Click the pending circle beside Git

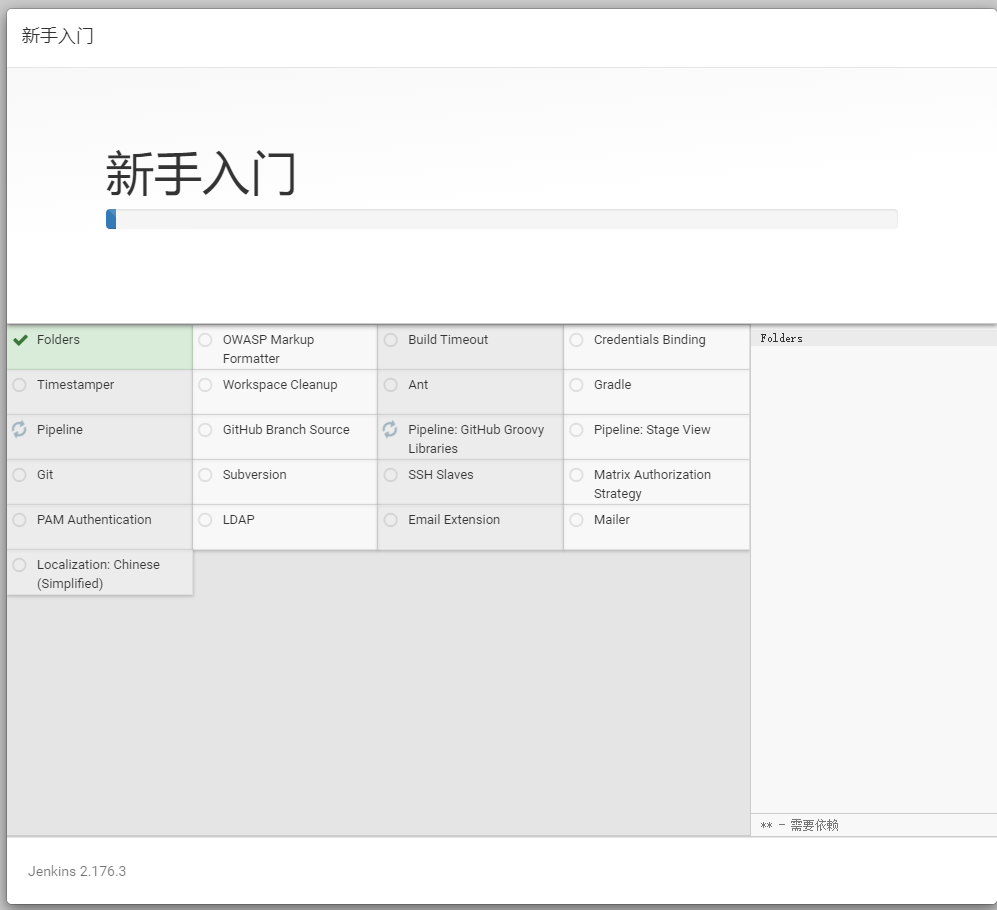pyautogui.click(x=20, y=475)
